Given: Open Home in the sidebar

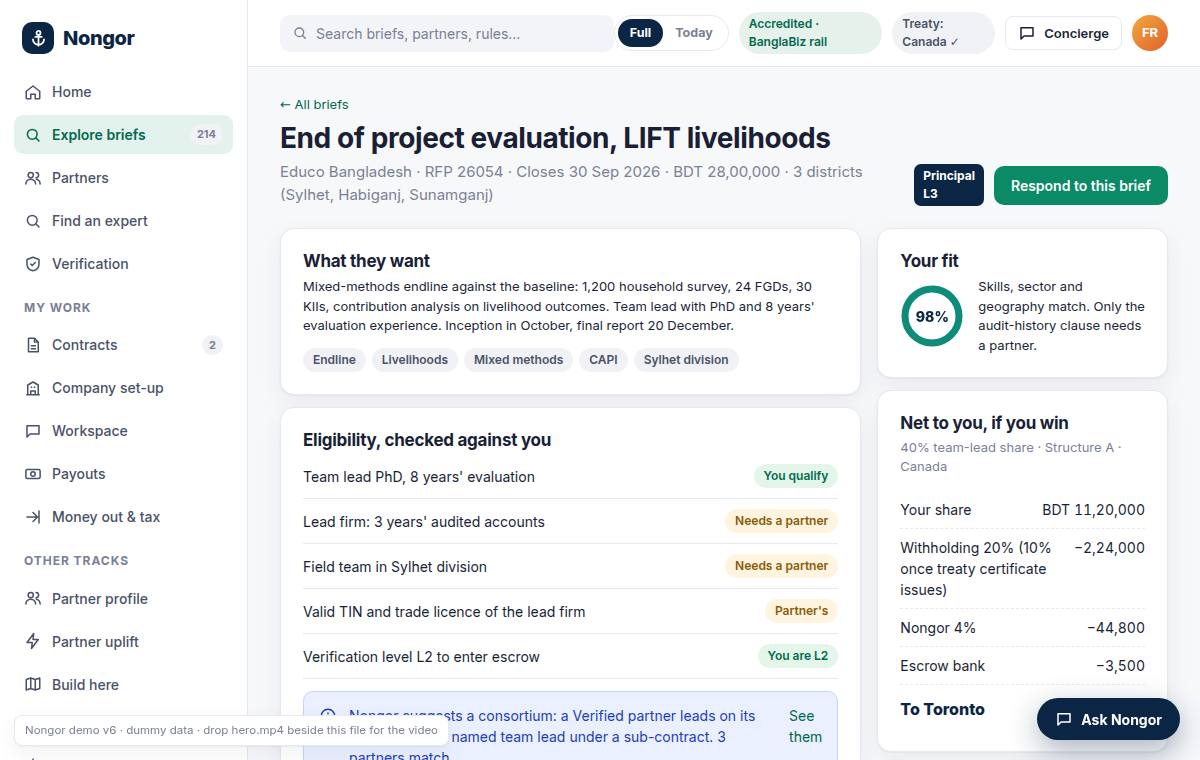Looking at the screenshot, I should pyautogui.click(x=123, y=92).
